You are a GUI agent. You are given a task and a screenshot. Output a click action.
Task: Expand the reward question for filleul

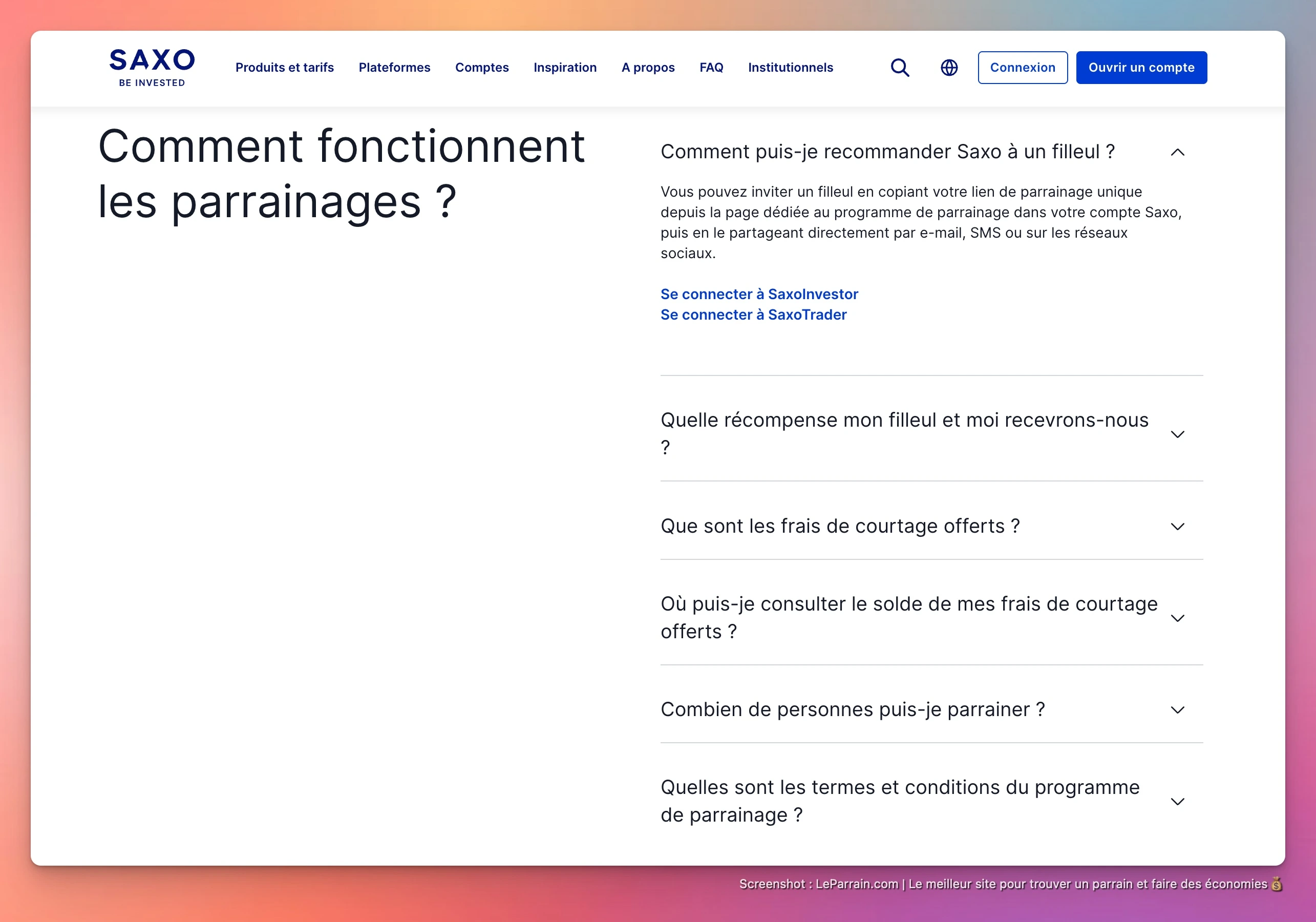click(x=1178, y=433)
